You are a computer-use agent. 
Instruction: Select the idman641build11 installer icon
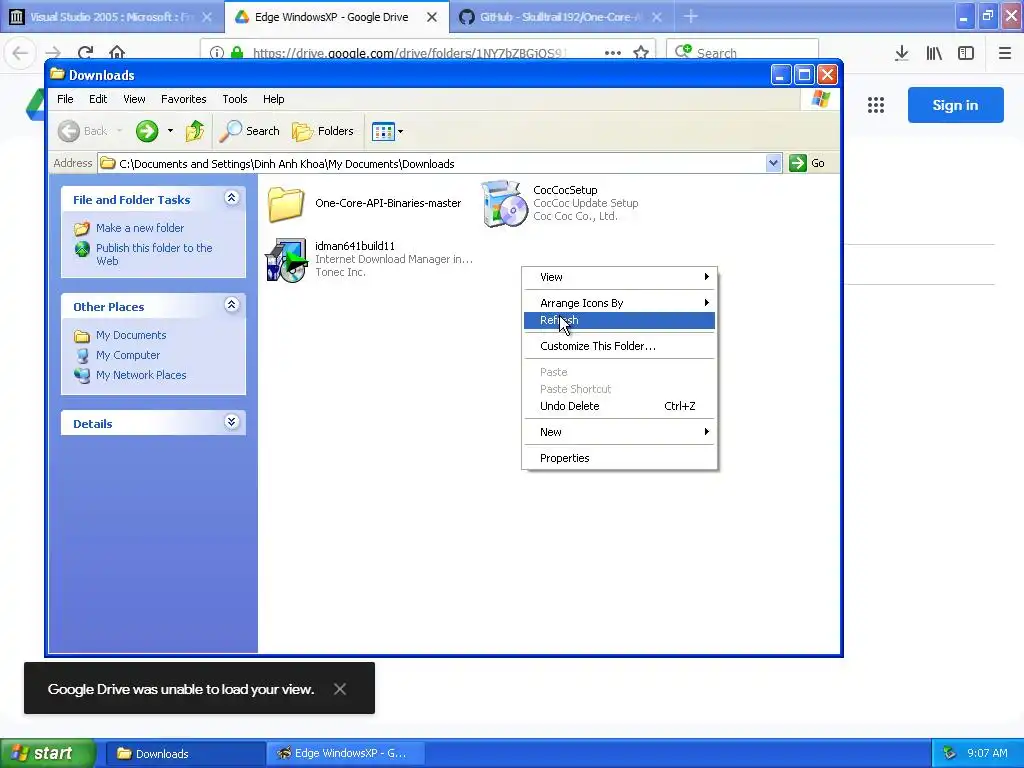point(287,259)
